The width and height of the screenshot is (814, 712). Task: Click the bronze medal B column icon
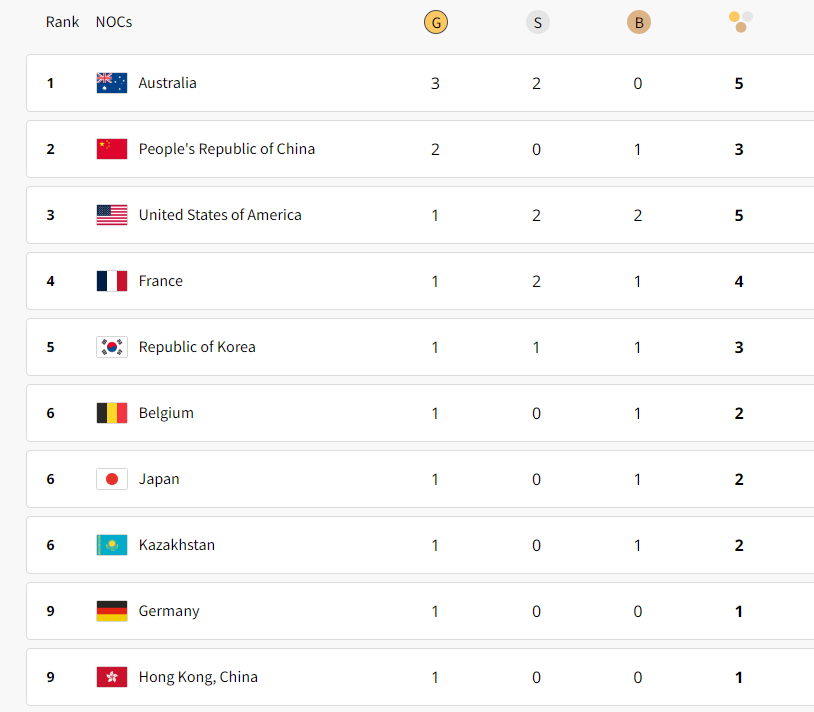639,22
